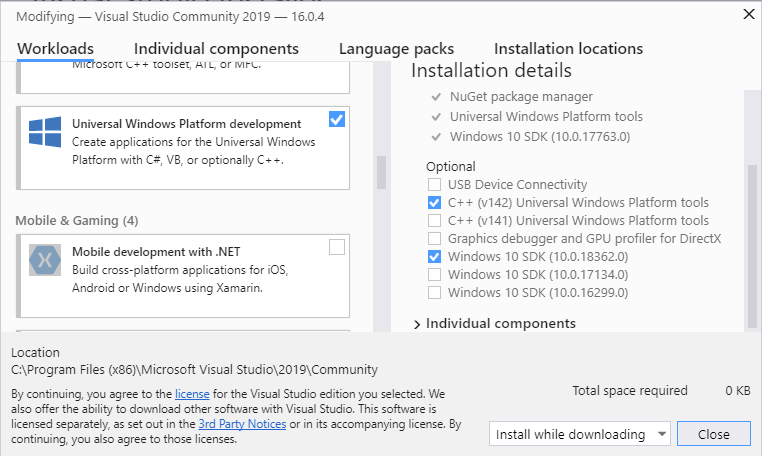762x456 pixels.
Task: Click the NuGet package manager item
Action: point(521,97)
